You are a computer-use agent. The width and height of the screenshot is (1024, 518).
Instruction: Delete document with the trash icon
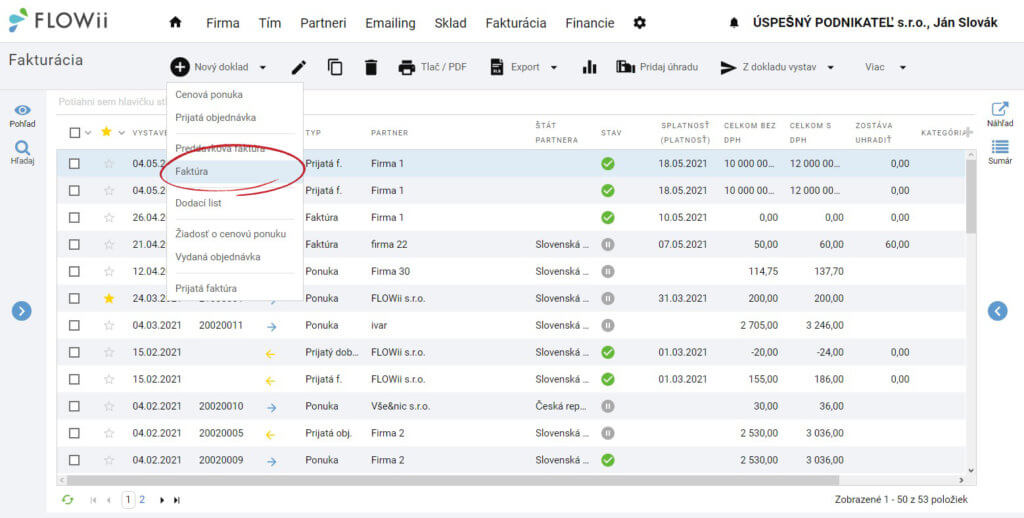371,67
